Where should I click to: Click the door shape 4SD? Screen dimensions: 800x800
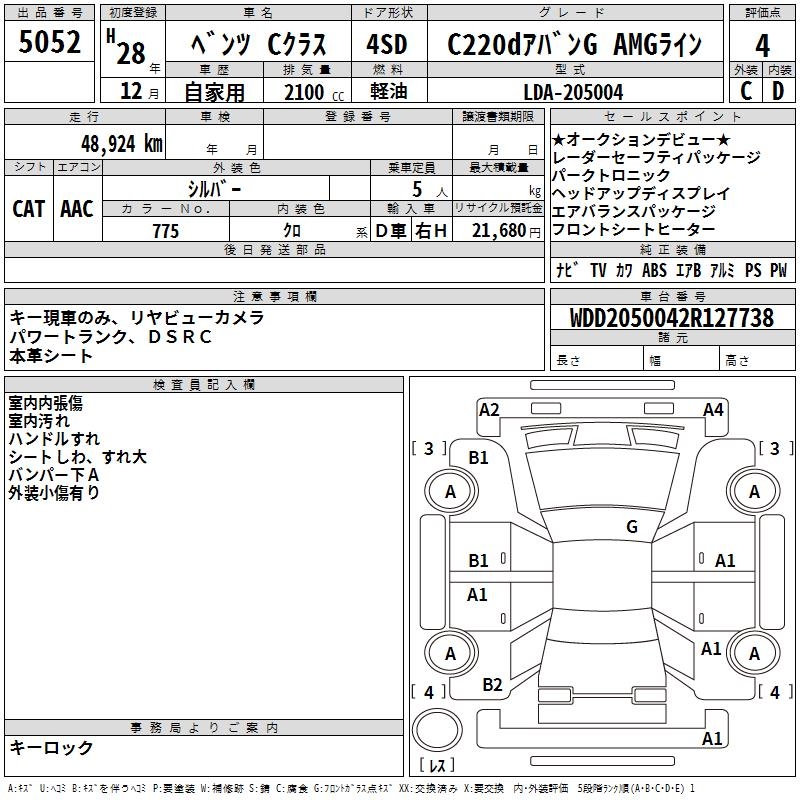(387, 44)
